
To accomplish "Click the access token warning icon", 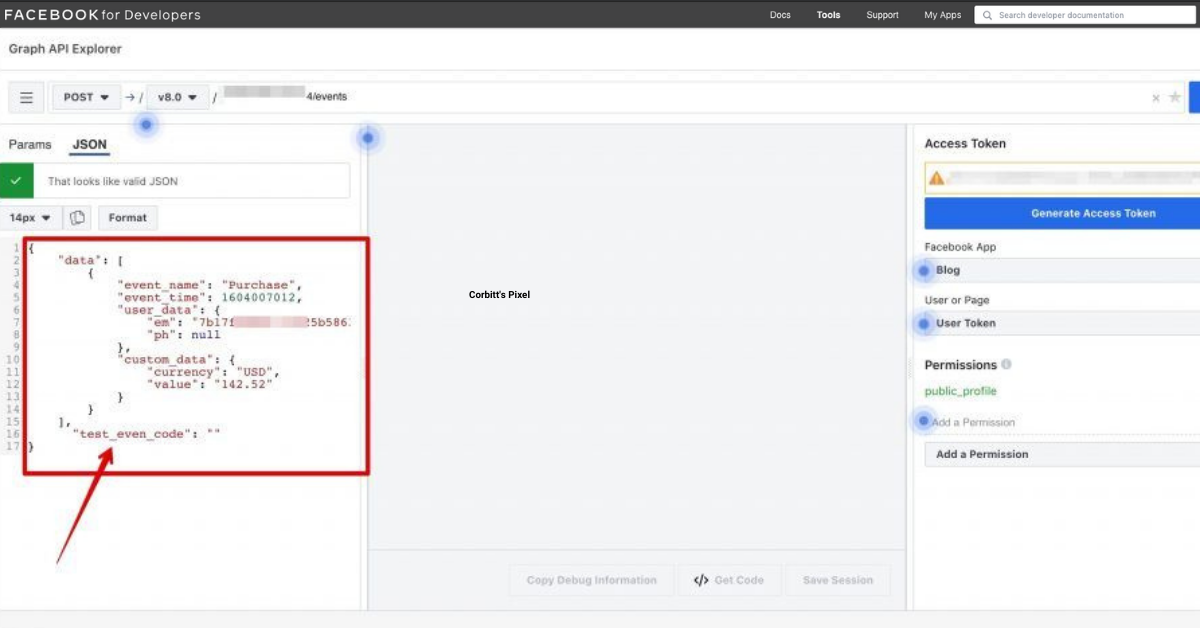I will (937, 178).
